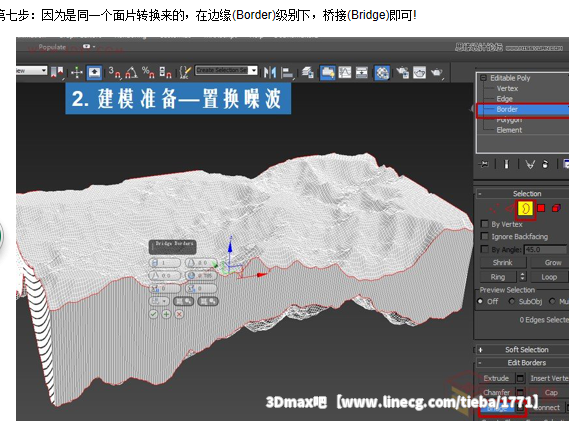The height and width of the screenshot is (421, 578).
Task: Enable the Angle Snap Toggle
Action: (x=131, y=72)
